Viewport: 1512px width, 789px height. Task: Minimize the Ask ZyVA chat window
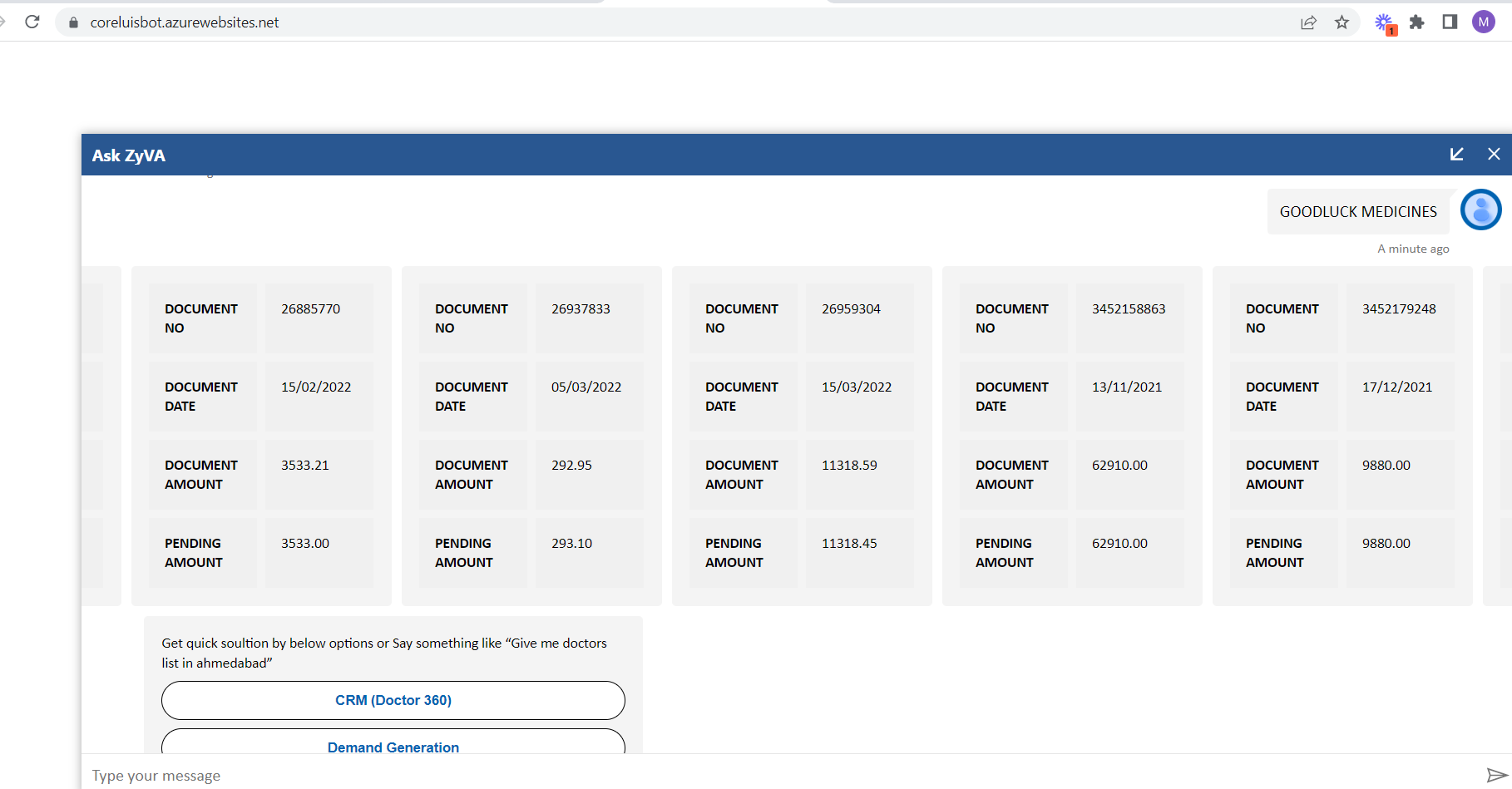(1456, 155)
